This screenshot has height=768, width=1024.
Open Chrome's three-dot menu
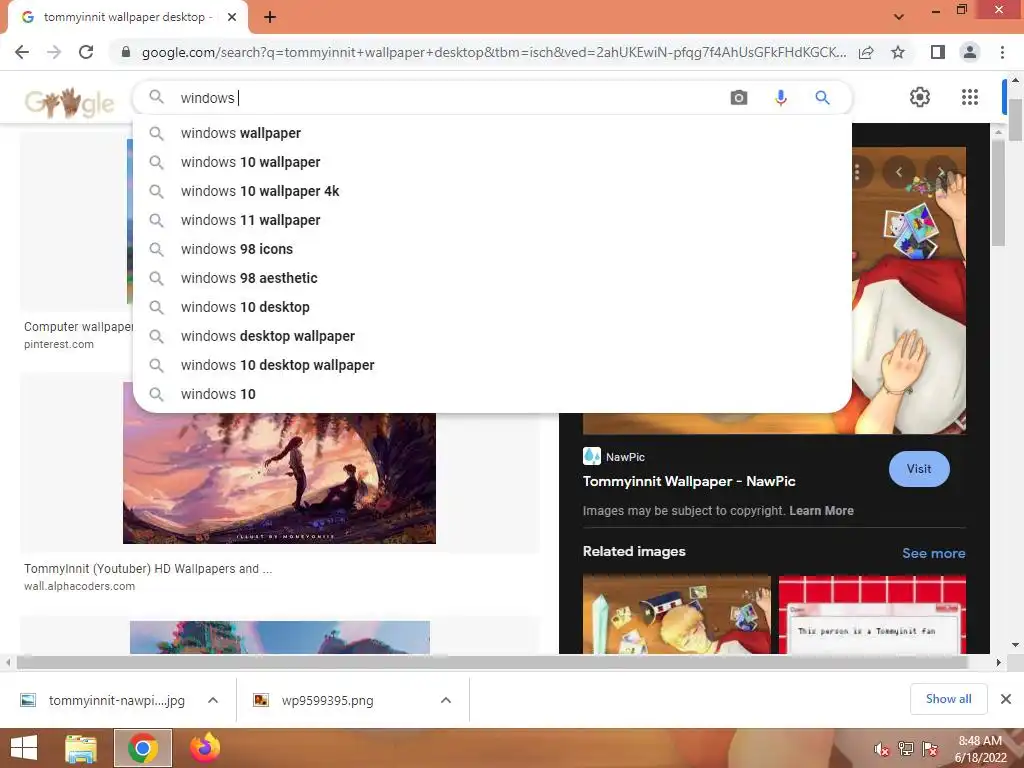coord(1002,52)
